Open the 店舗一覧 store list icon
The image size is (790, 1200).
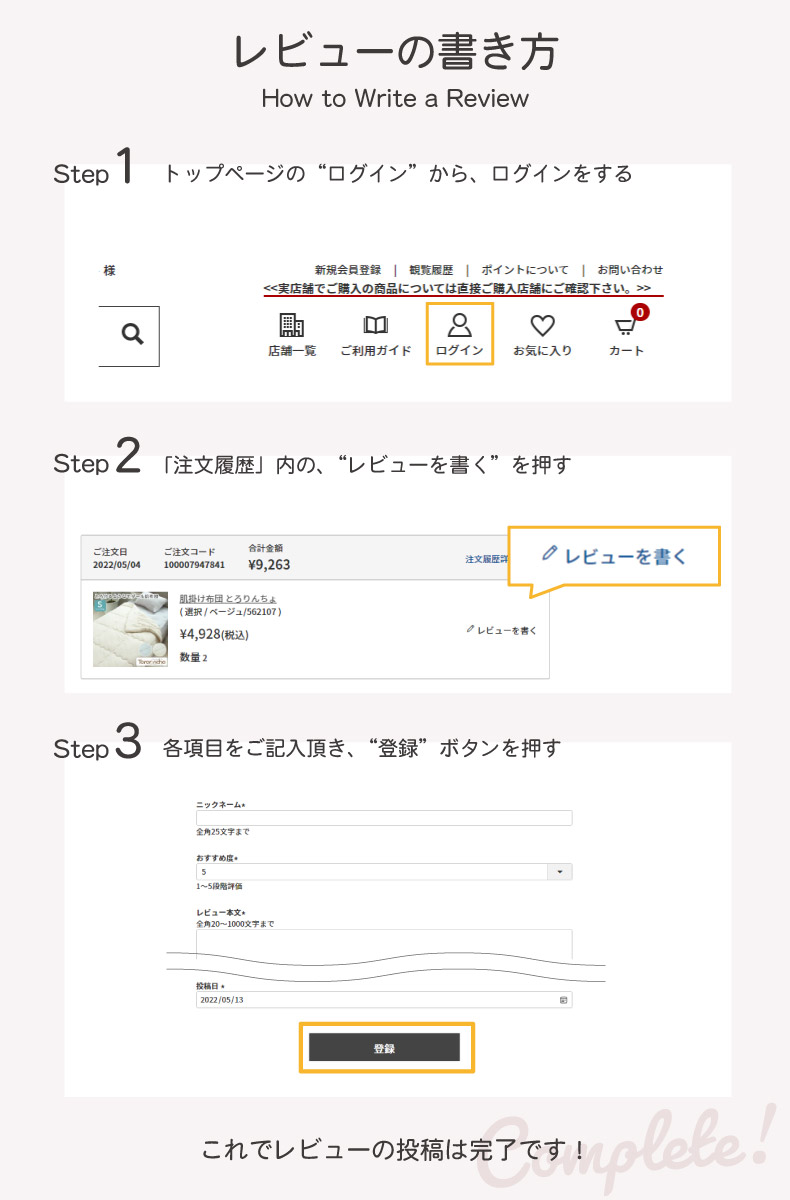(292, 324)
